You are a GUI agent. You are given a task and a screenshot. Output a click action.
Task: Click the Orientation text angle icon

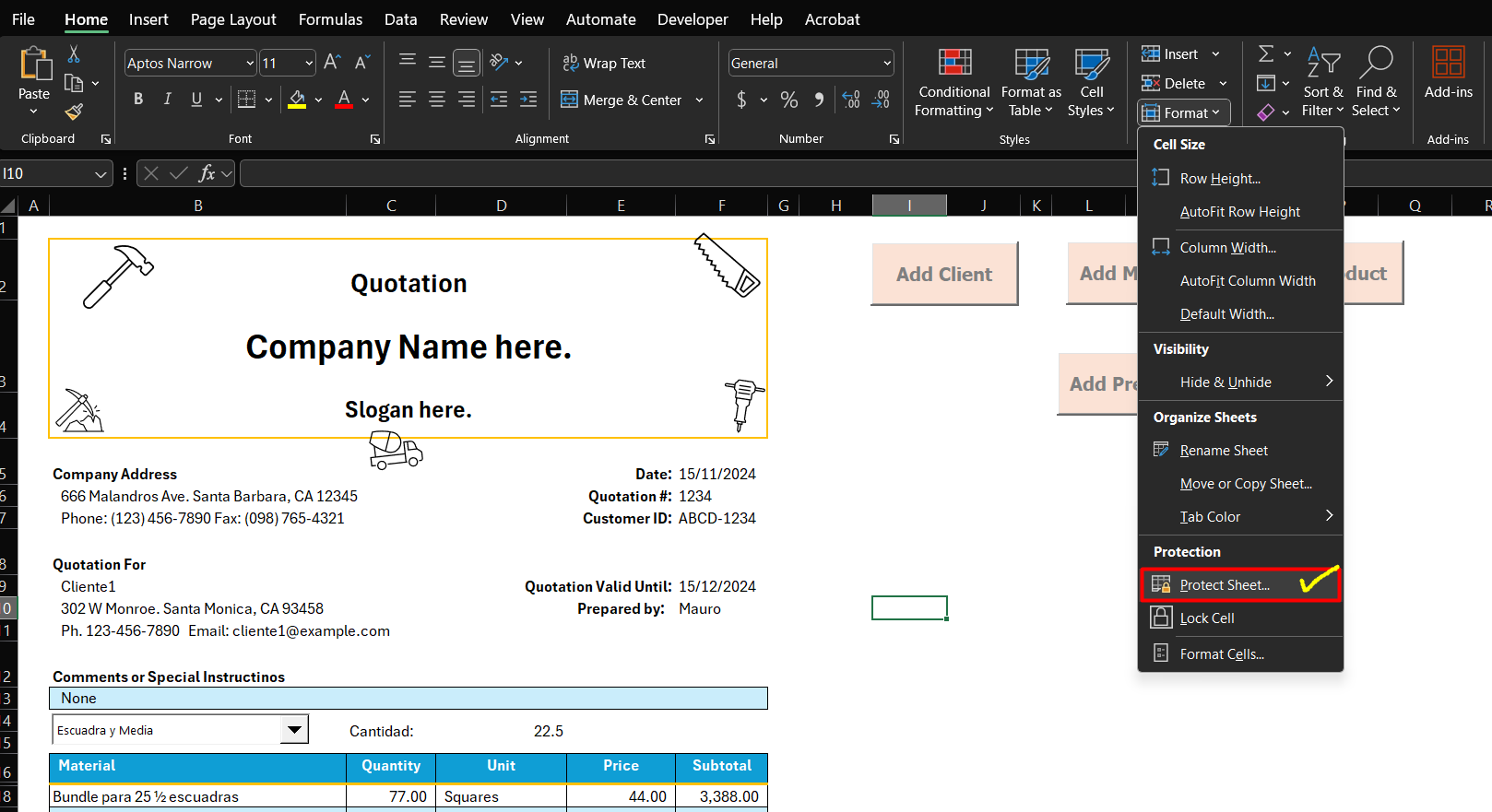coord(500,62)
